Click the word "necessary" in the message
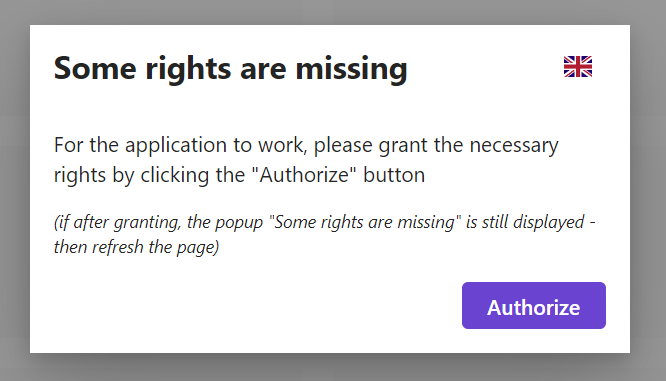The height and width of the screenshot is (381, 666). (514, 147)
